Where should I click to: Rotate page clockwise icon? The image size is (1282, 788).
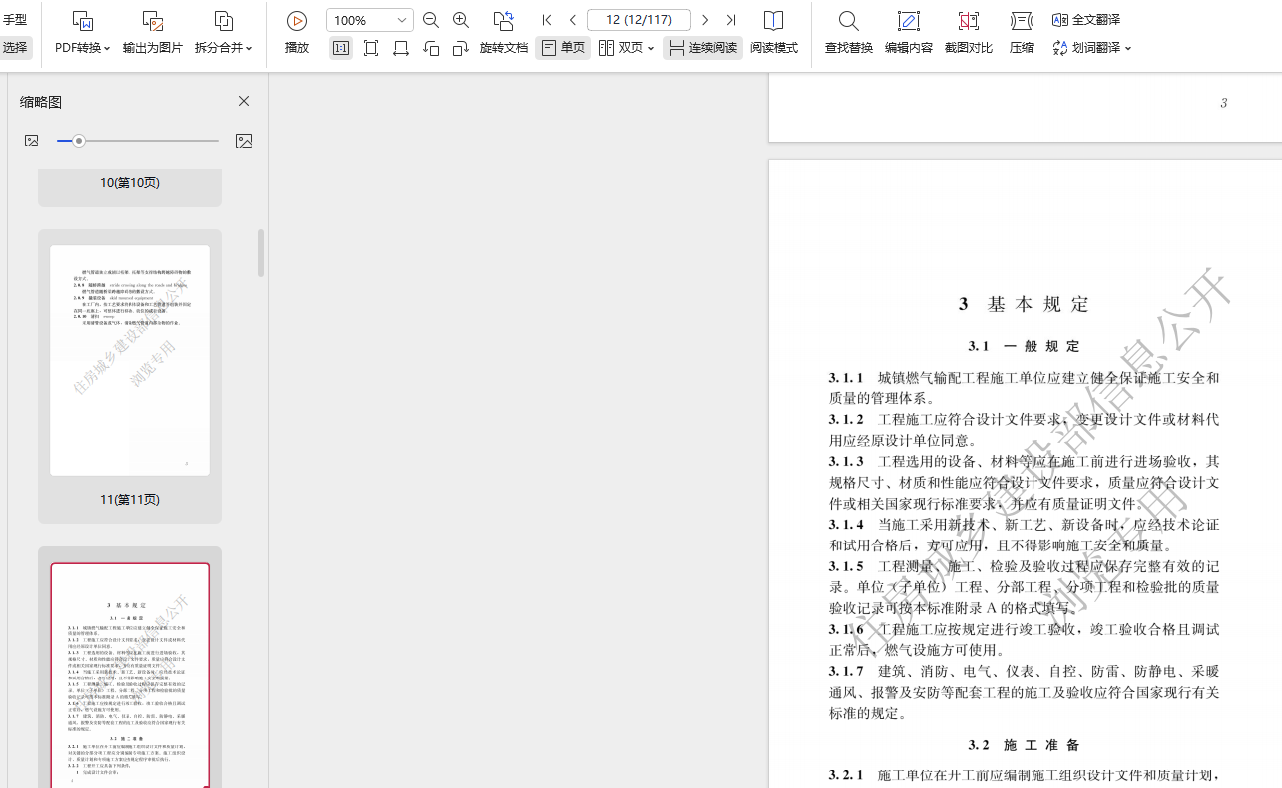(461, 48)
